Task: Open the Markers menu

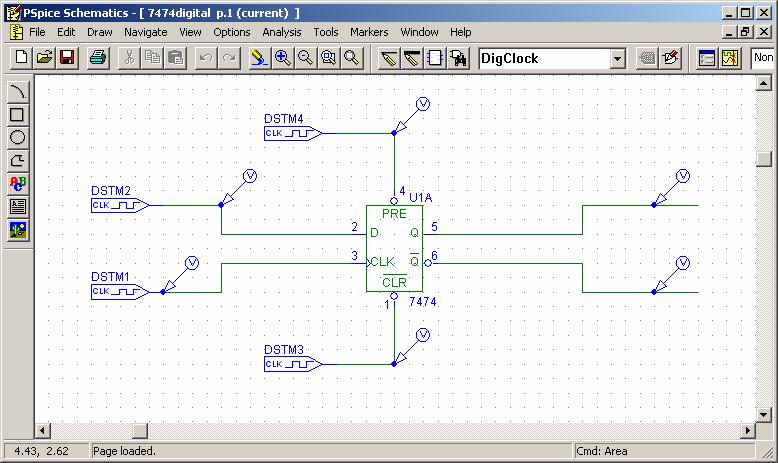Action: pos(369,32)
